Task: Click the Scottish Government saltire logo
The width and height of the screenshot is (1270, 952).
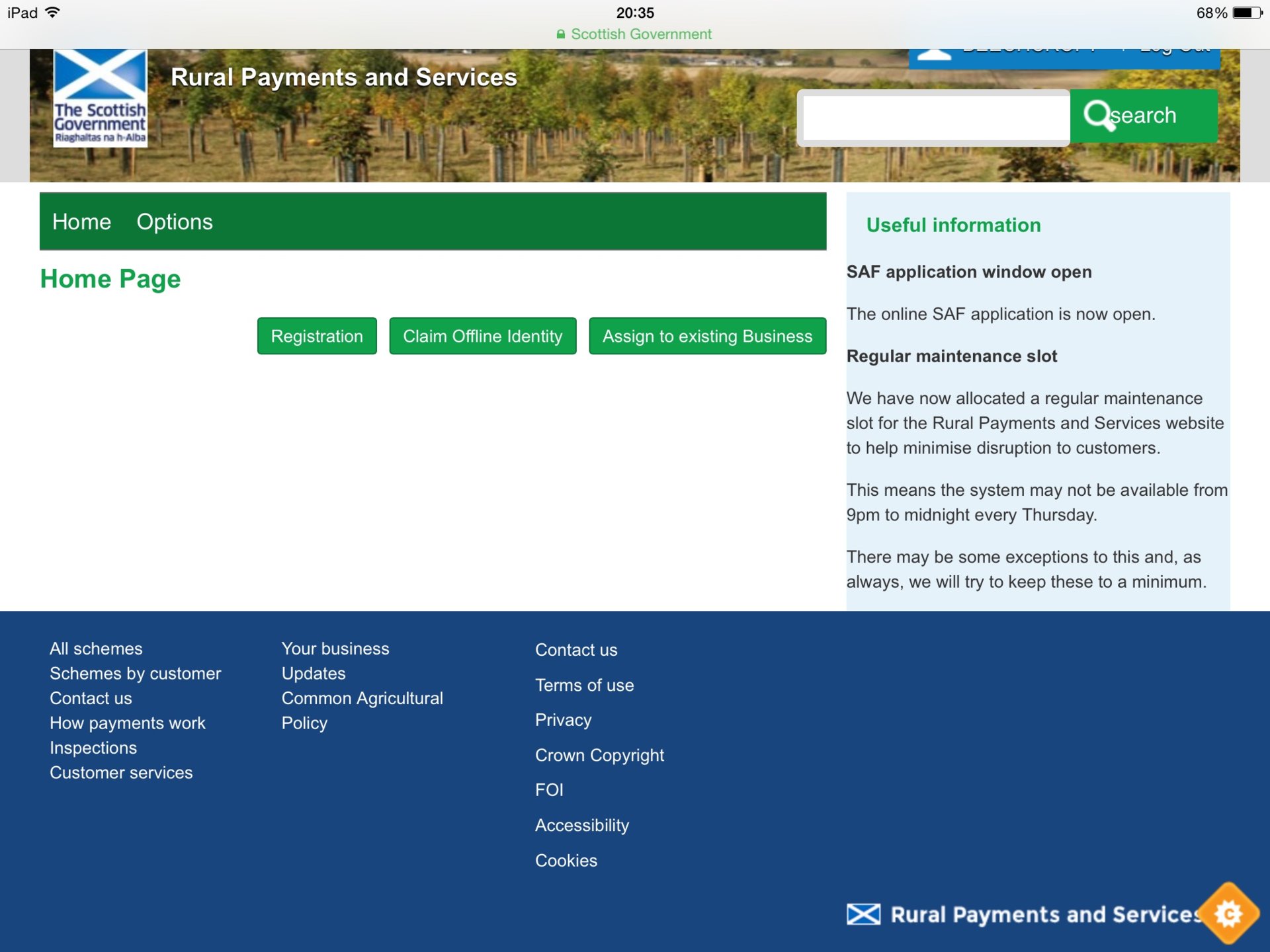Action: point(99,99)
